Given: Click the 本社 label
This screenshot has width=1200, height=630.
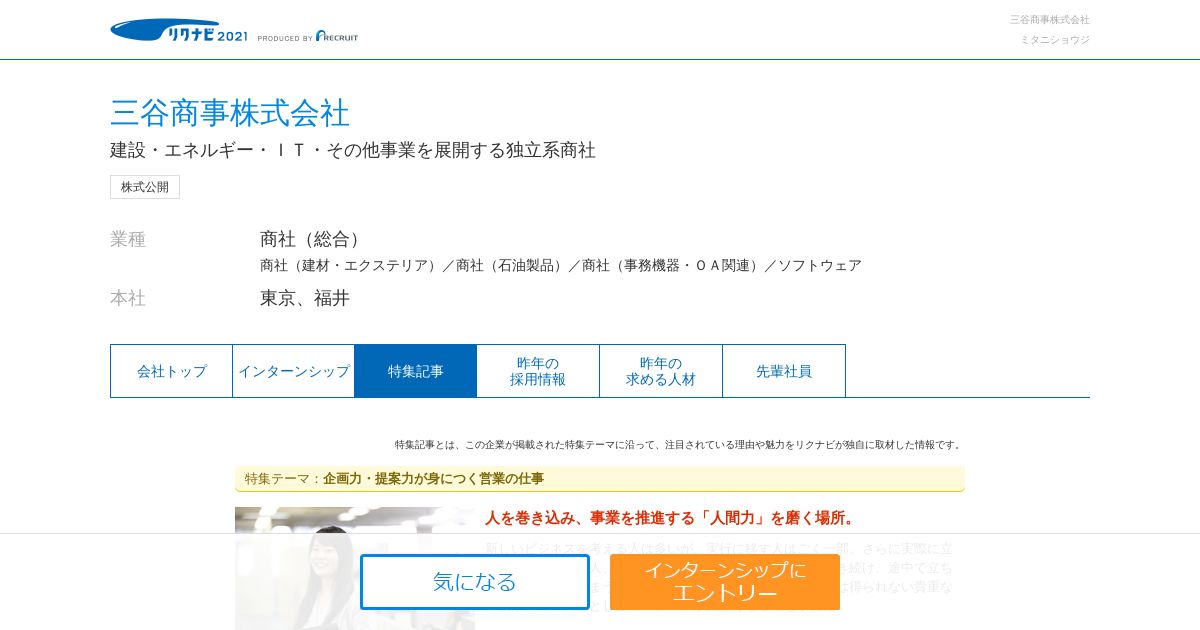Looking at the screenshot, I should pyautogui.click(x=128, y=298).
